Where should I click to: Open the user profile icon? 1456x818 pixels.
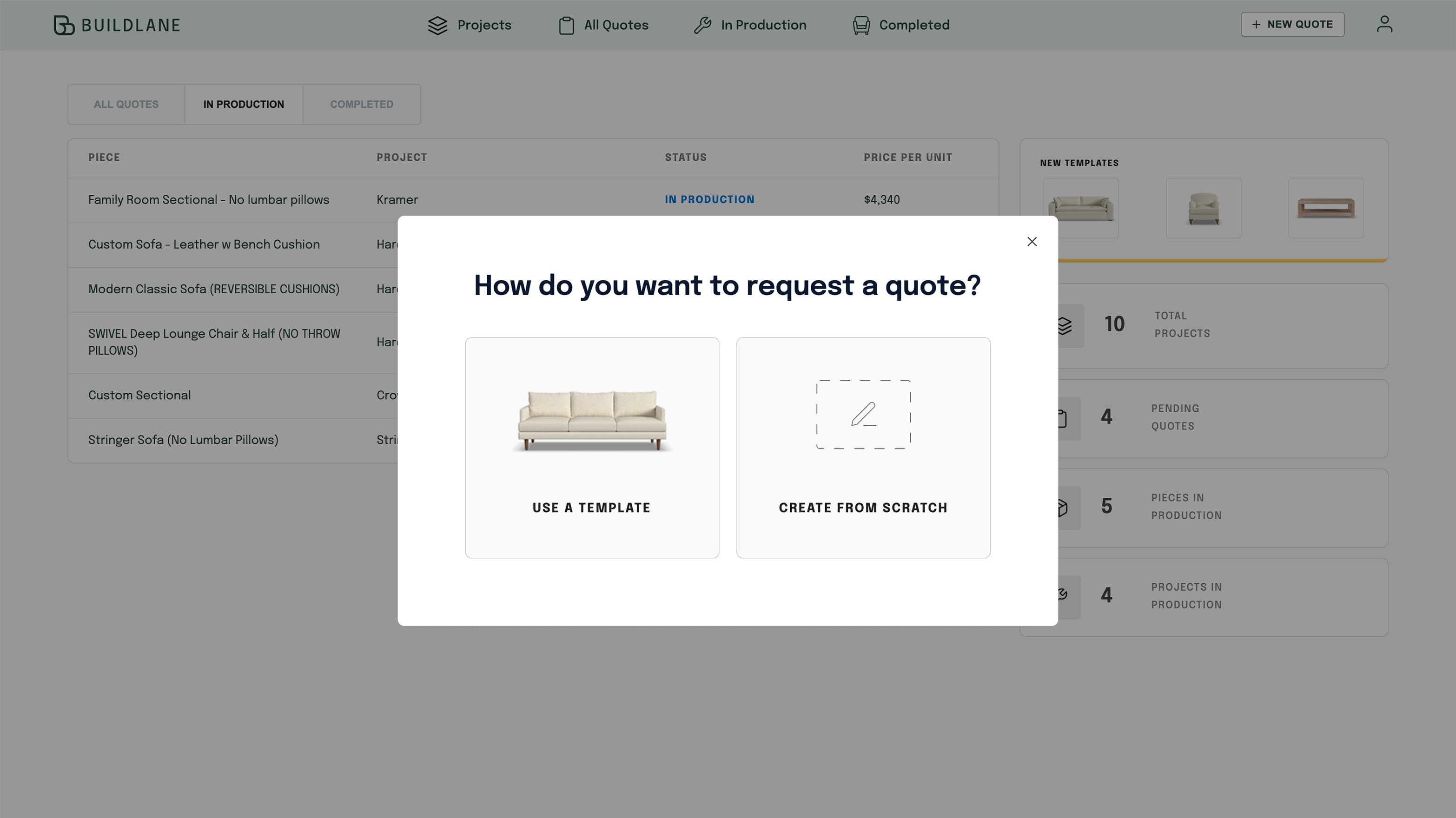(x=1384, y=24)
